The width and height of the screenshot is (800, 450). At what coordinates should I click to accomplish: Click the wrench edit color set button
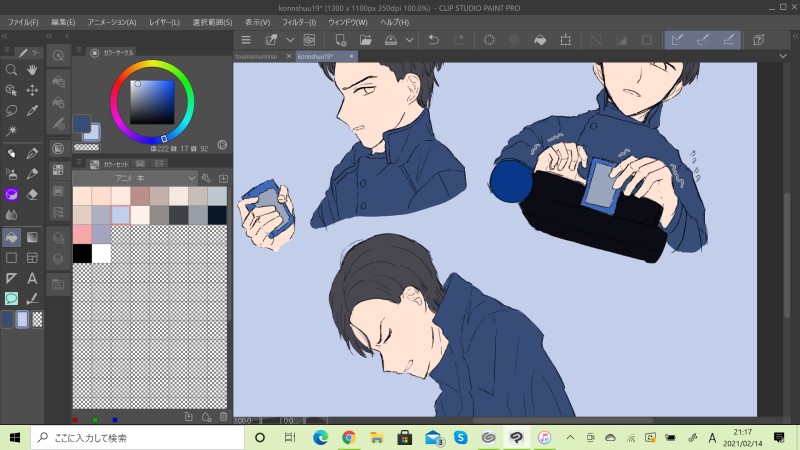(x=206, y=178)
